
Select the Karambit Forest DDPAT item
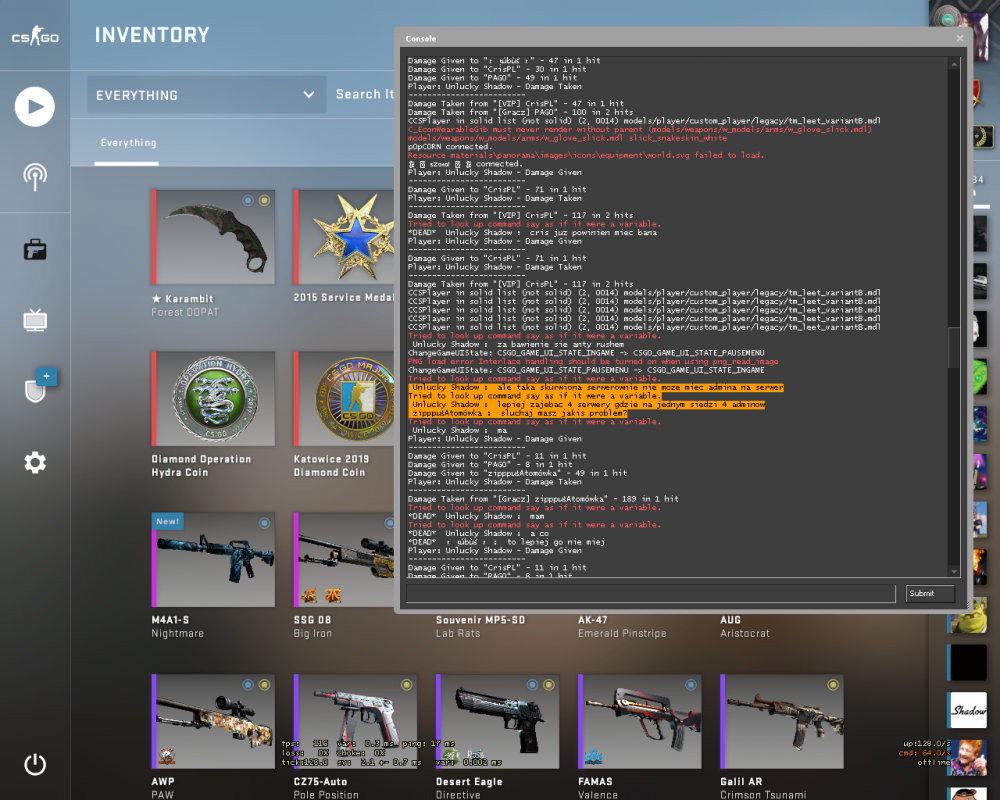[x=213, y=253]
